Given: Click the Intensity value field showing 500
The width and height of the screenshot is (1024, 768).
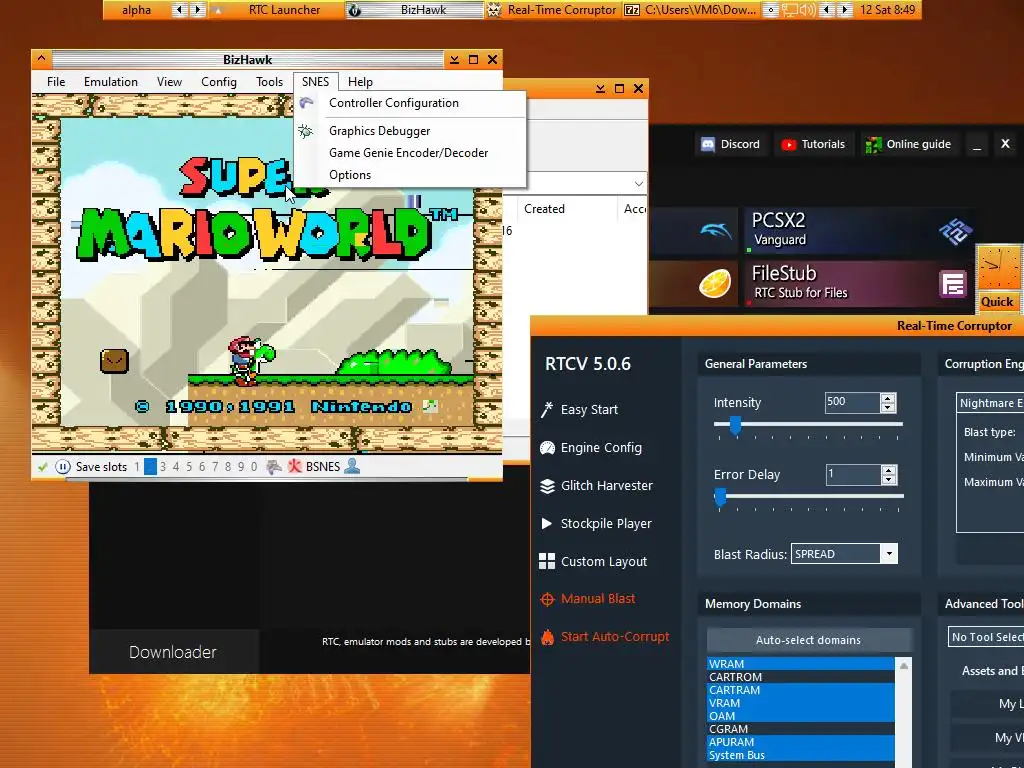Looking at the screenshot, I should click(852, 402).
